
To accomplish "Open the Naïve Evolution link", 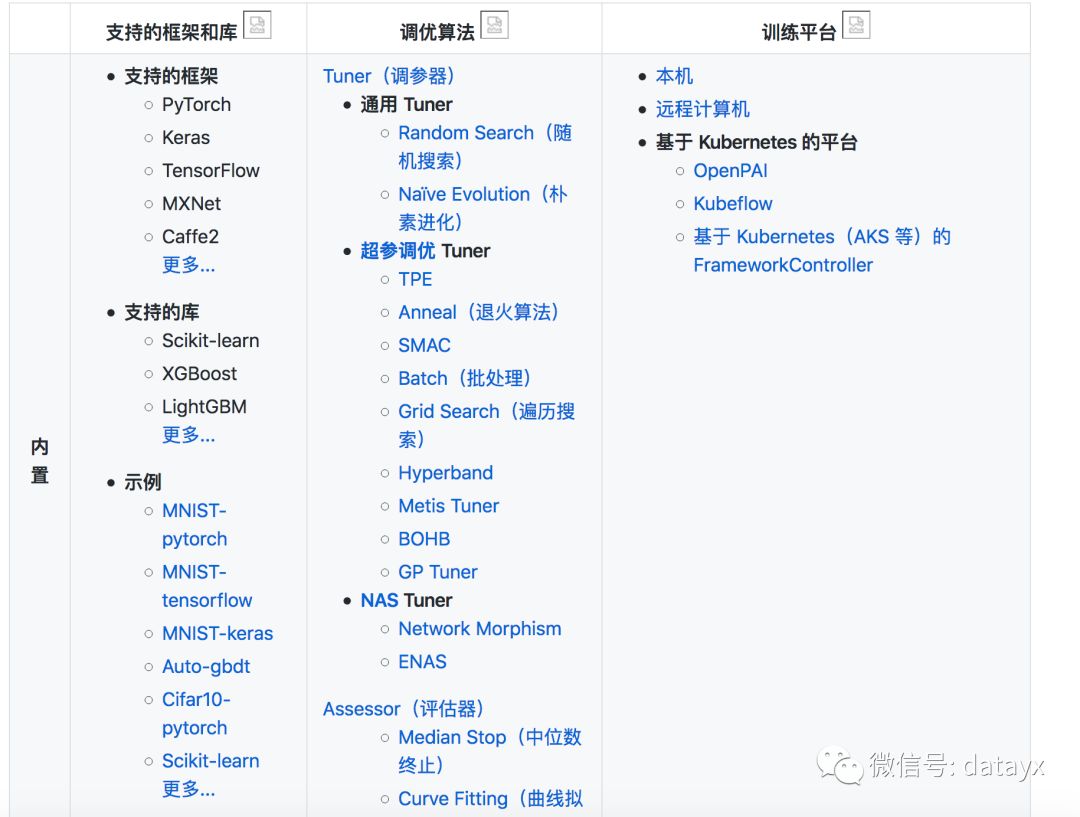I will [483, 208].
